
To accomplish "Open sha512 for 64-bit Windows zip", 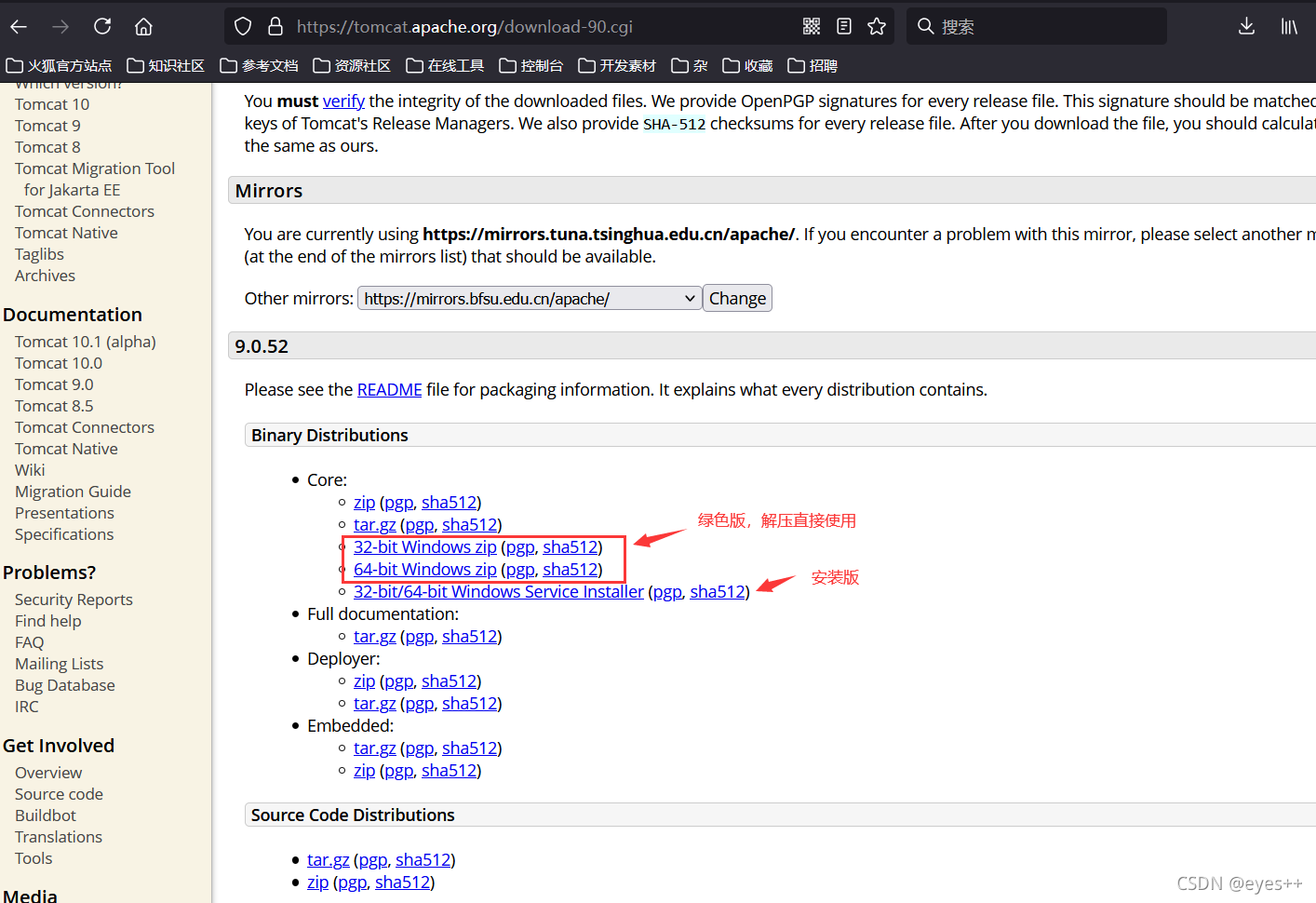I will [x=571, y=570].
